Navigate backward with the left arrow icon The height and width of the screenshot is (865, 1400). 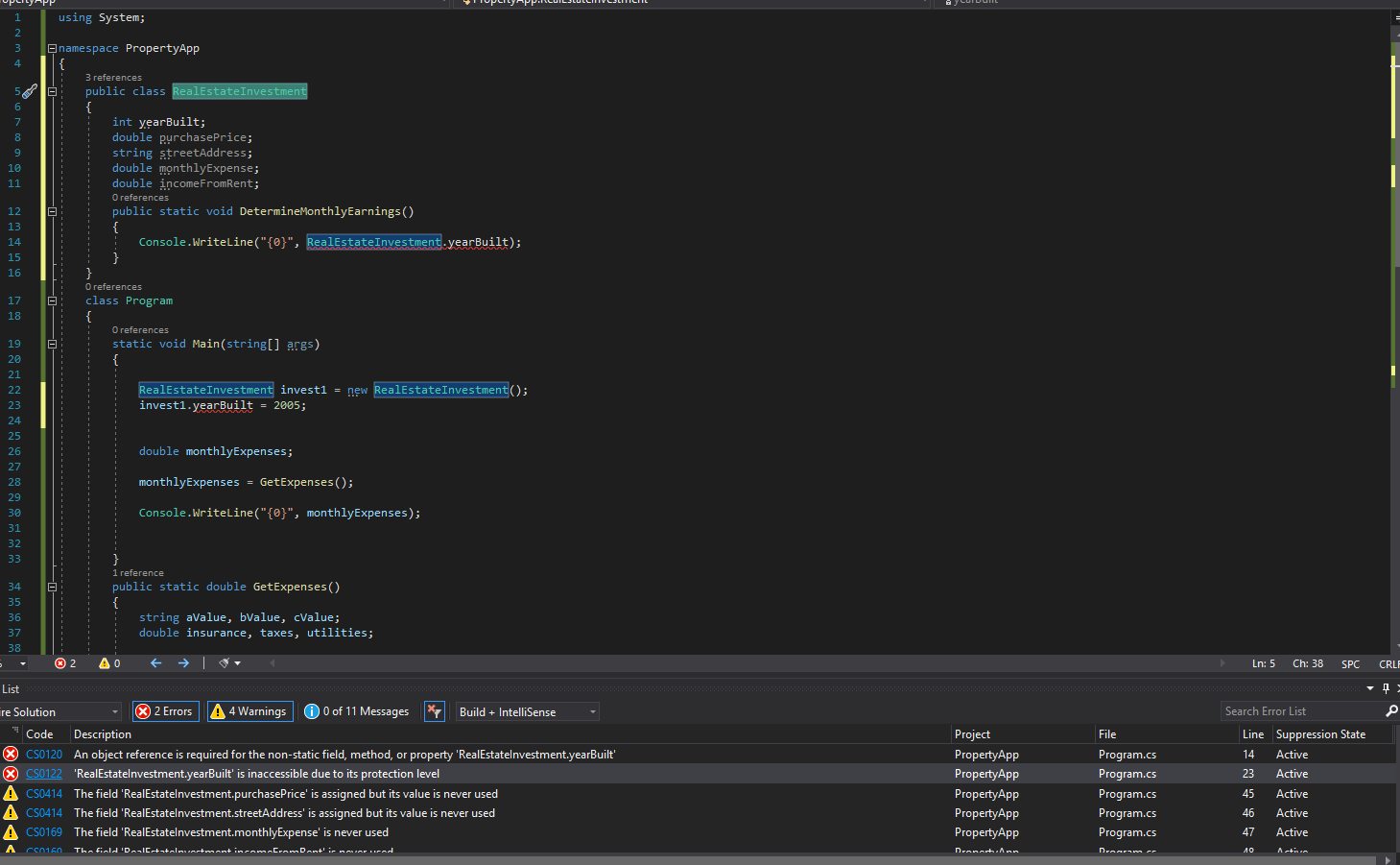[155, 663]
